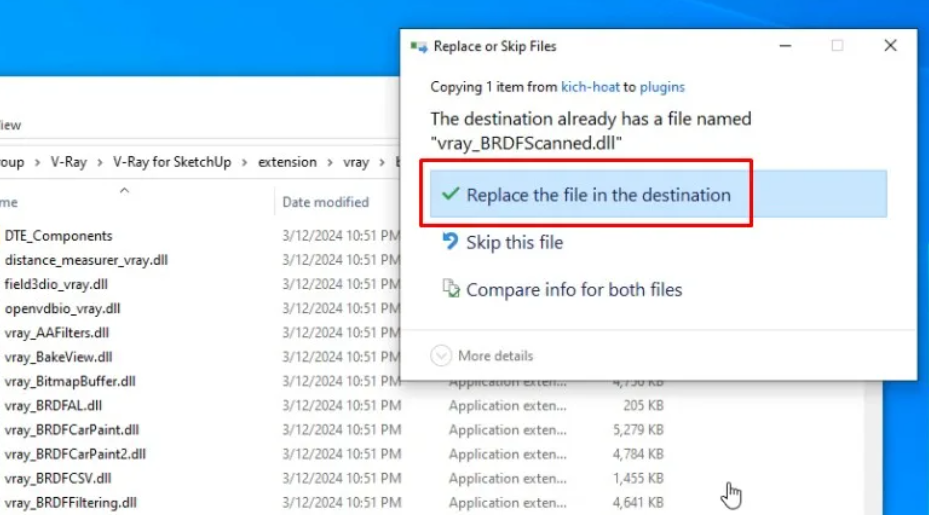This screenshot has height=515, width=929.
Task: Go to the extension folder in breadcrumb
Action: click(287, 162)
